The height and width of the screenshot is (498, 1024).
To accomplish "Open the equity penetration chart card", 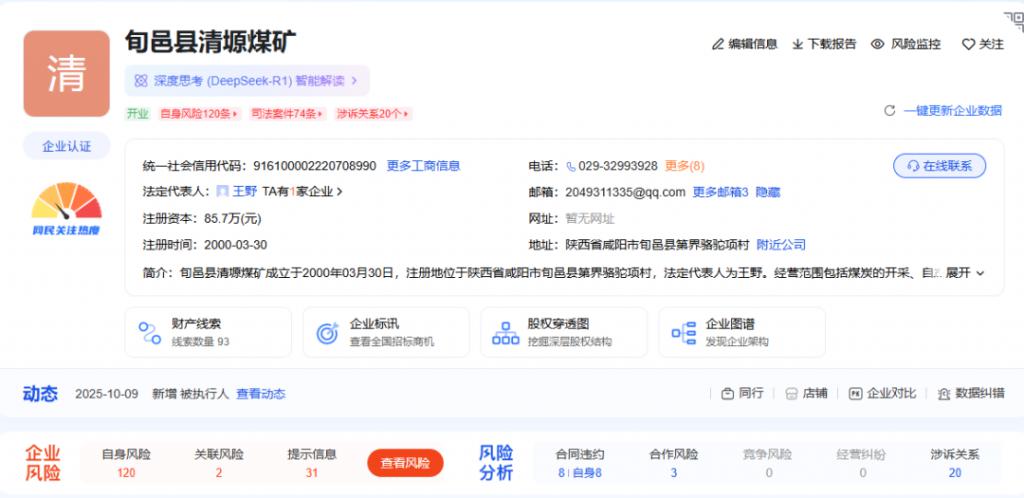I will pyautogui.click(x=564, y=332).
